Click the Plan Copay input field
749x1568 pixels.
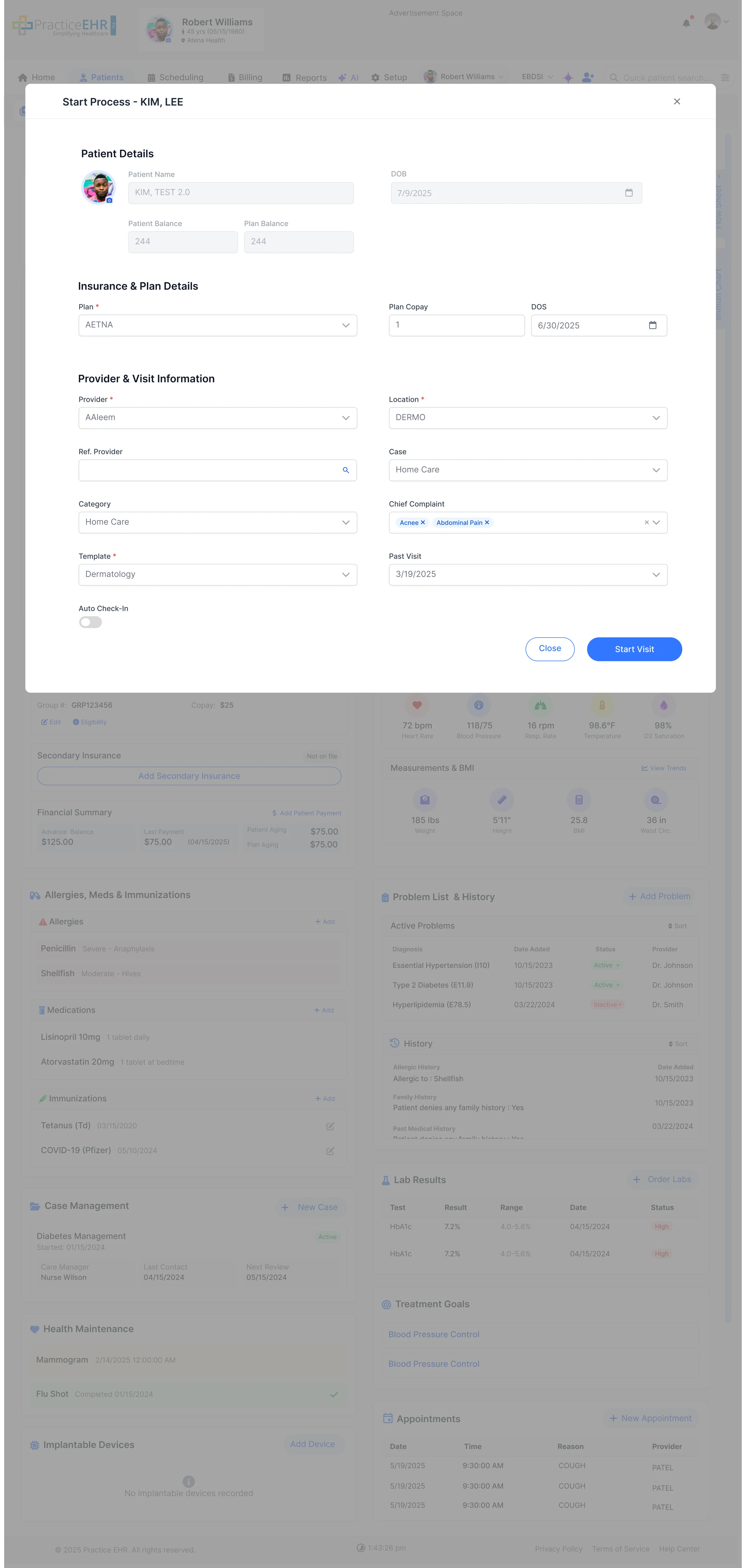pos(456,325)
